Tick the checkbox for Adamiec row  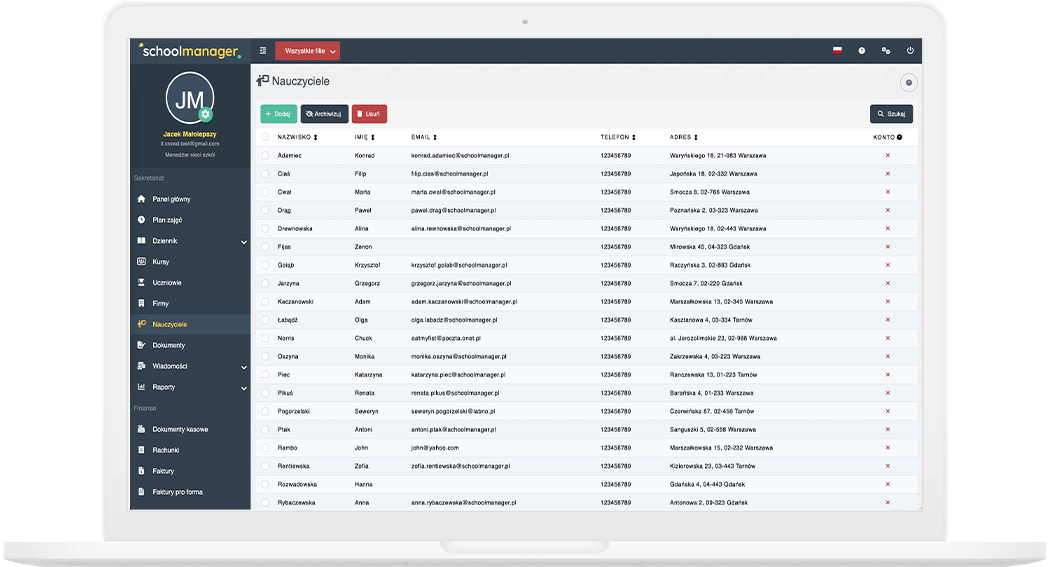(x=265, y=156)
